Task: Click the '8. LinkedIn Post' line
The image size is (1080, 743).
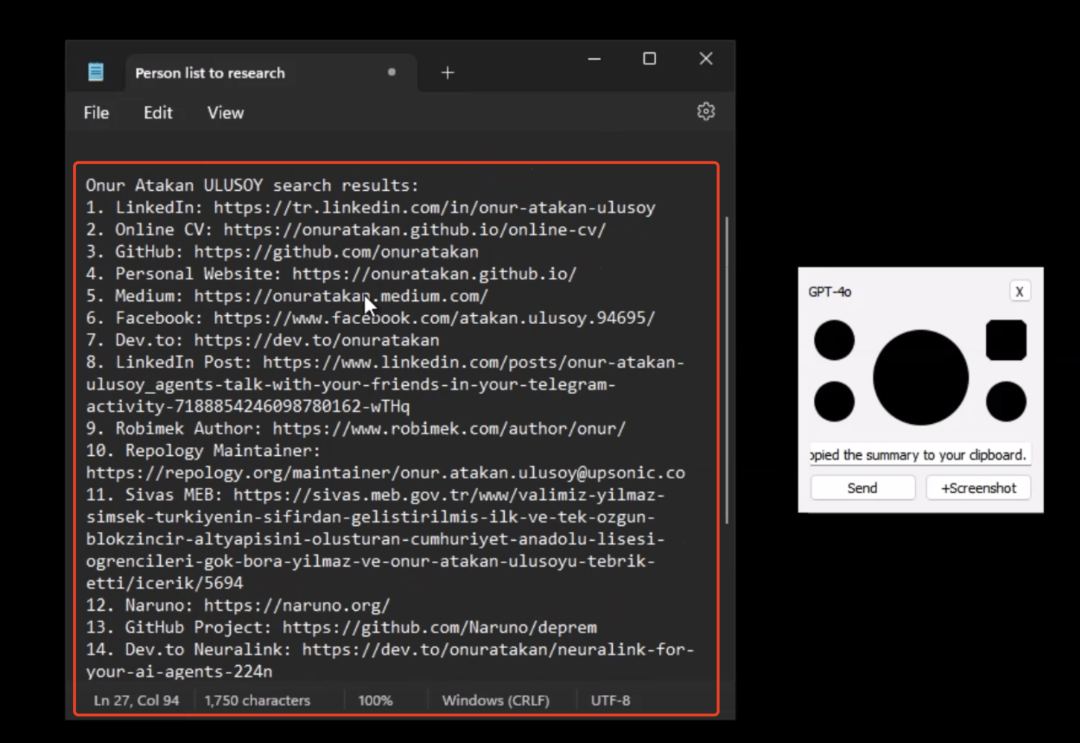Action: [x=385, y=362]
